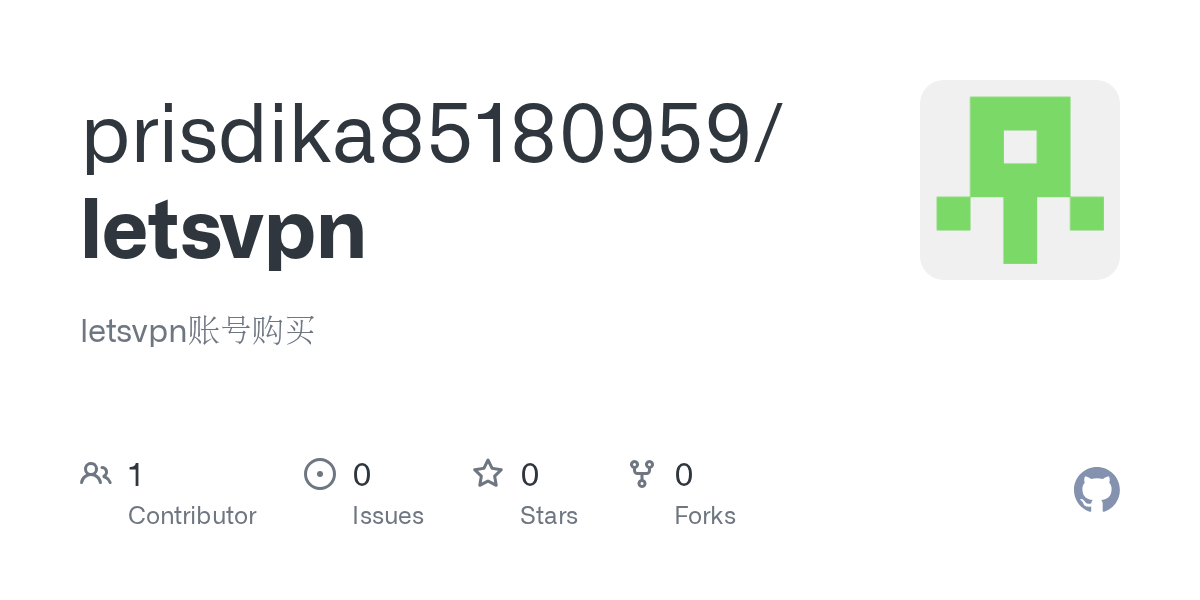Click the white square inside the identicon
This screenshot has width=1200, height=600.
point(1020,147)
